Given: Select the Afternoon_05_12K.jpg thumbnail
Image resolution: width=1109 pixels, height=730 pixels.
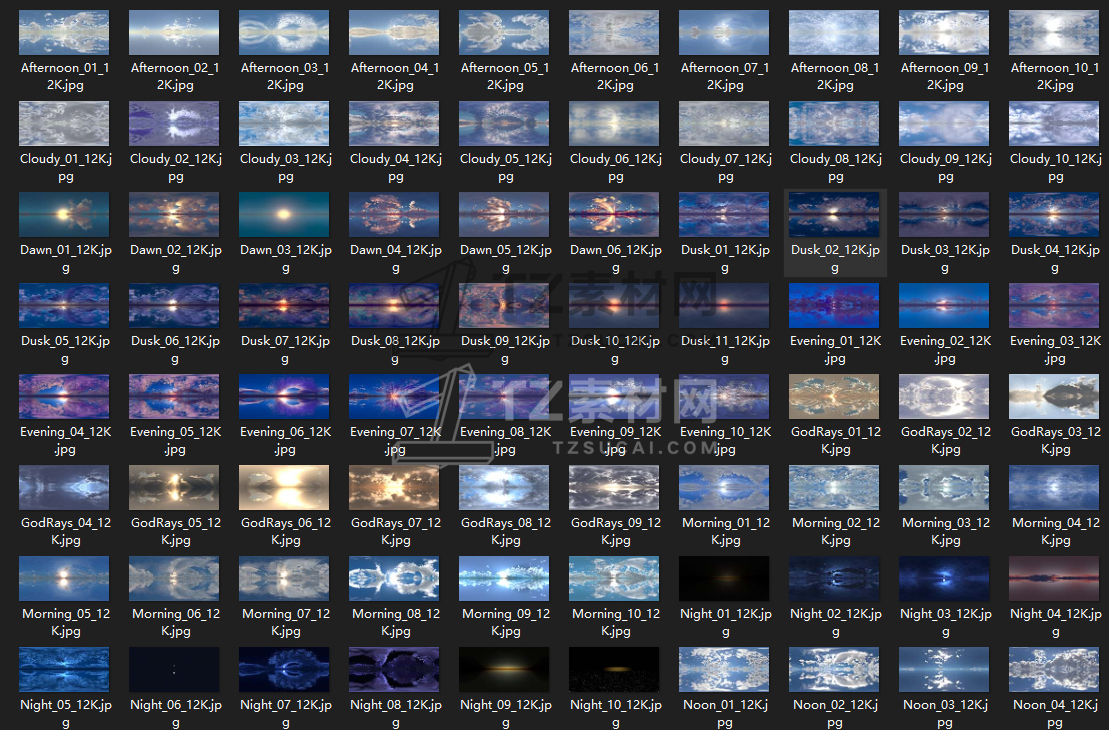Looking at the screenshot, I should (x=504, y=33).
